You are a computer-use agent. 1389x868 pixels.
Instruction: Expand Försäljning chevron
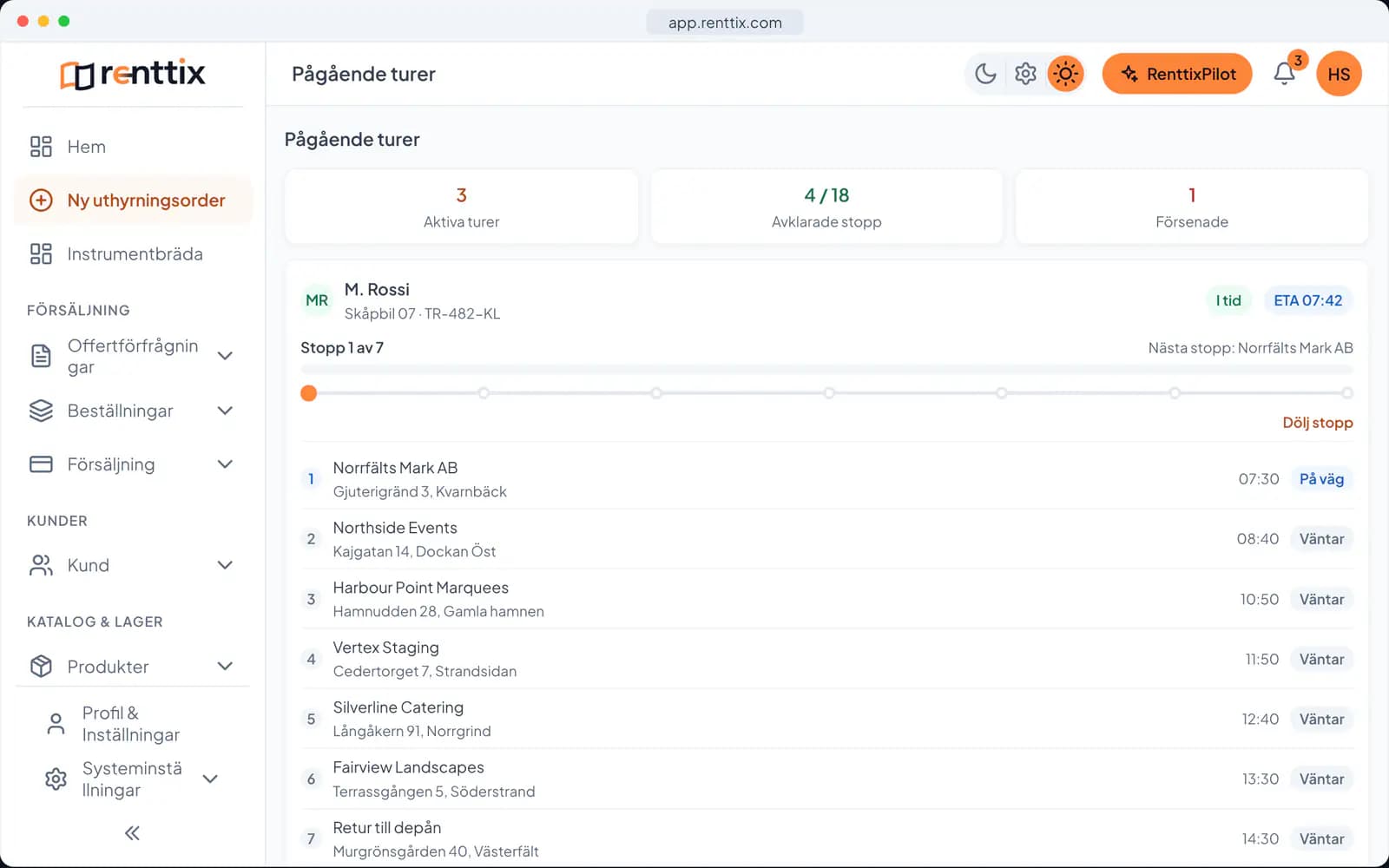(225, 464)
